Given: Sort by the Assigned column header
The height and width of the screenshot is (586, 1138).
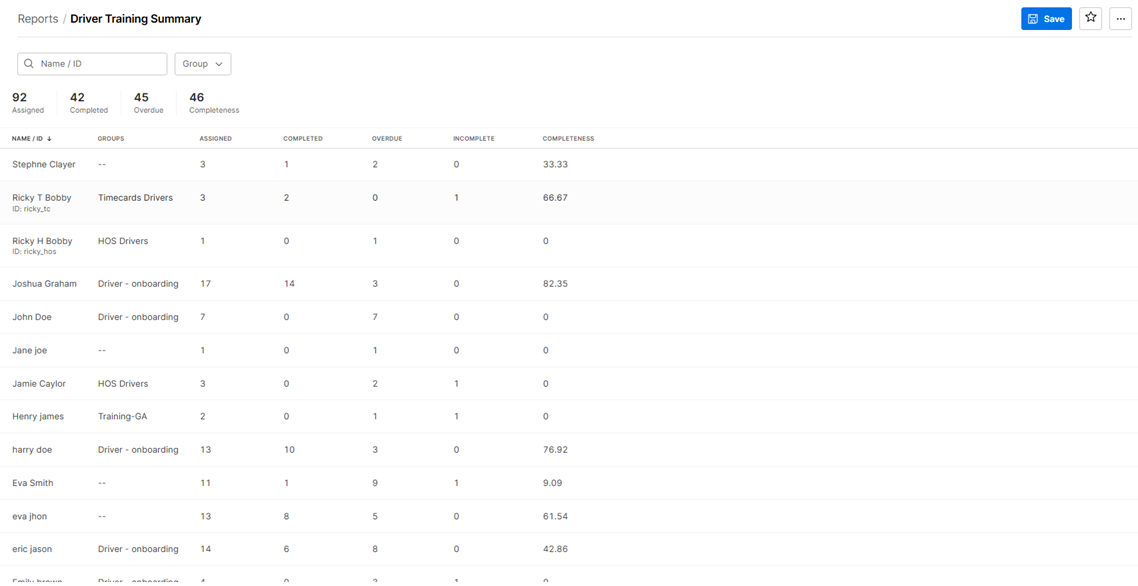Looking at the screenshot, I should click(215, 139).
